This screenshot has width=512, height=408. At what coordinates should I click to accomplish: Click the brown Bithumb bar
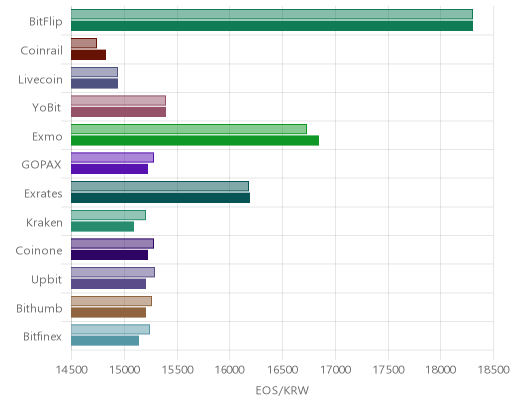click(x=109, y=313)
